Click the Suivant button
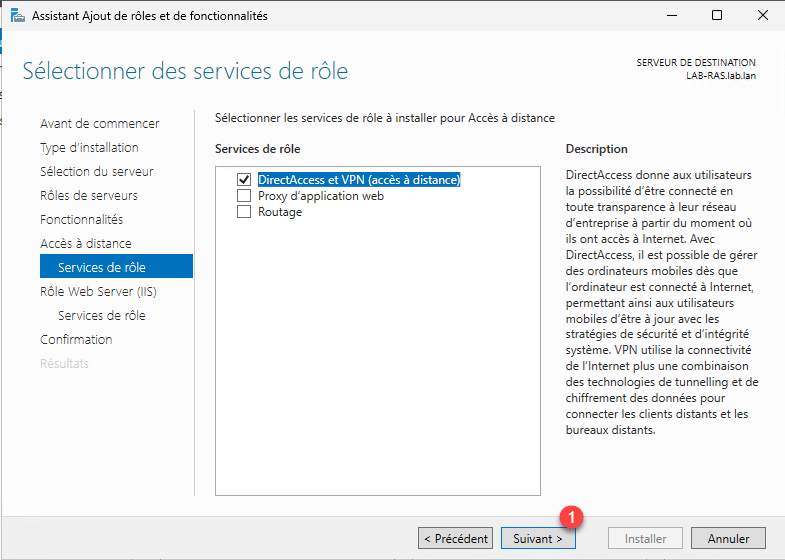The width and height of the screenshot is (785, 560). tap(538, 539)
